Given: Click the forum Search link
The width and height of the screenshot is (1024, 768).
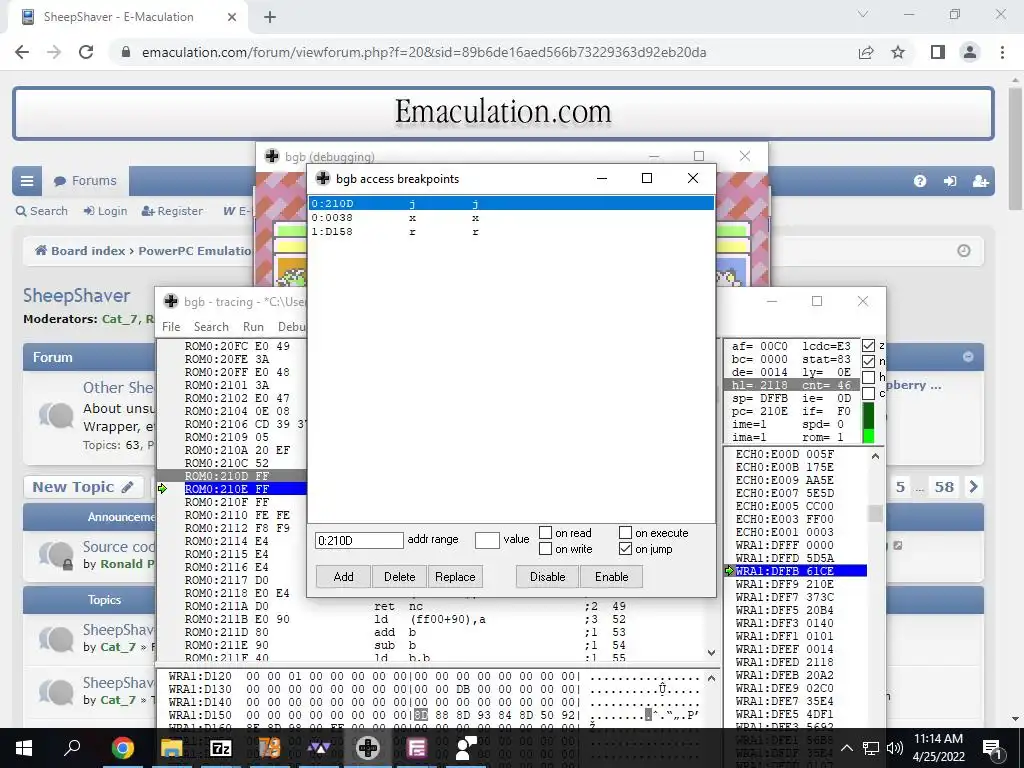Looking at the screenshot, I should (x=42, y=211).
